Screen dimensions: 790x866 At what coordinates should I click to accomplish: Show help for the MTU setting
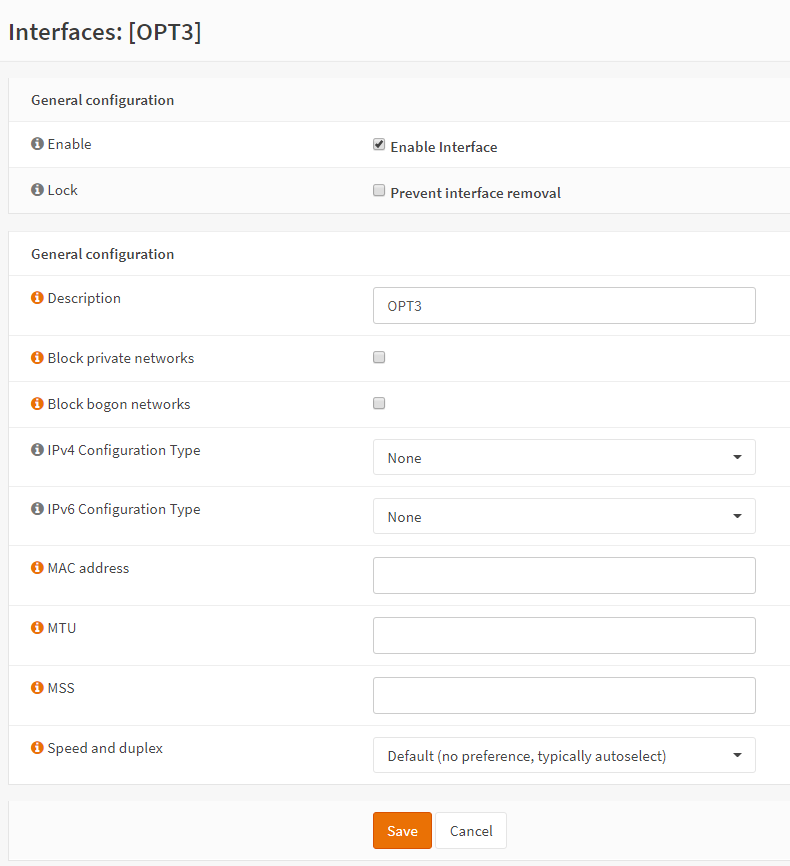38,628
